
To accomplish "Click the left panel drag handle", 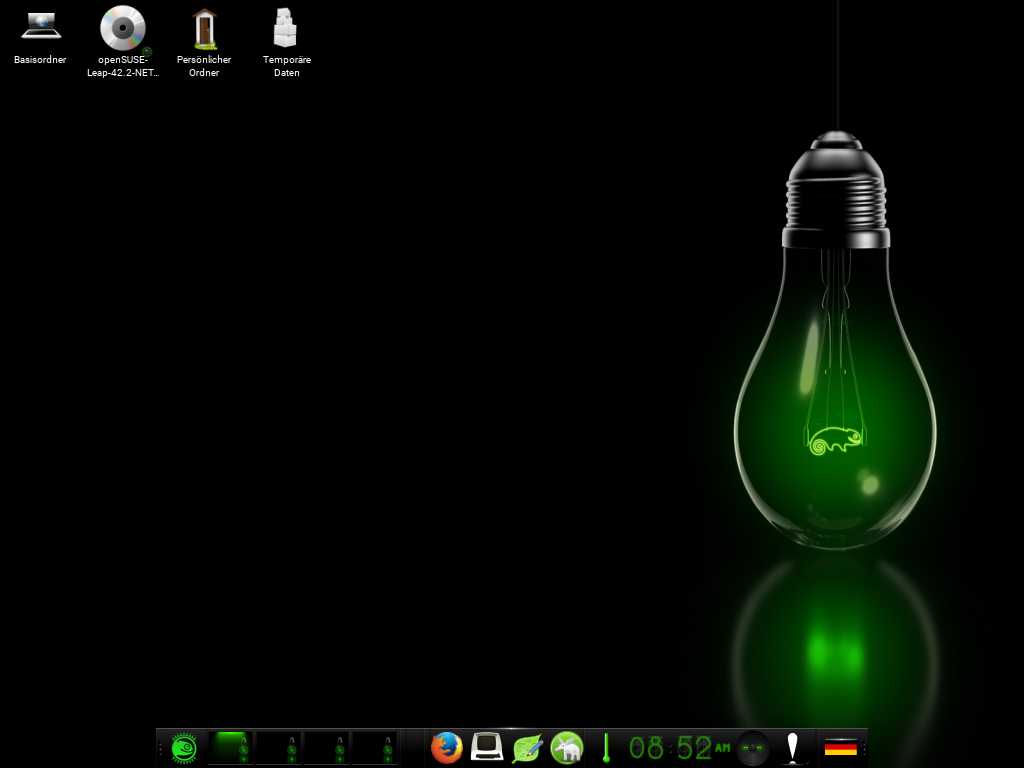I will pyautogui.click(x=160, y=748).
